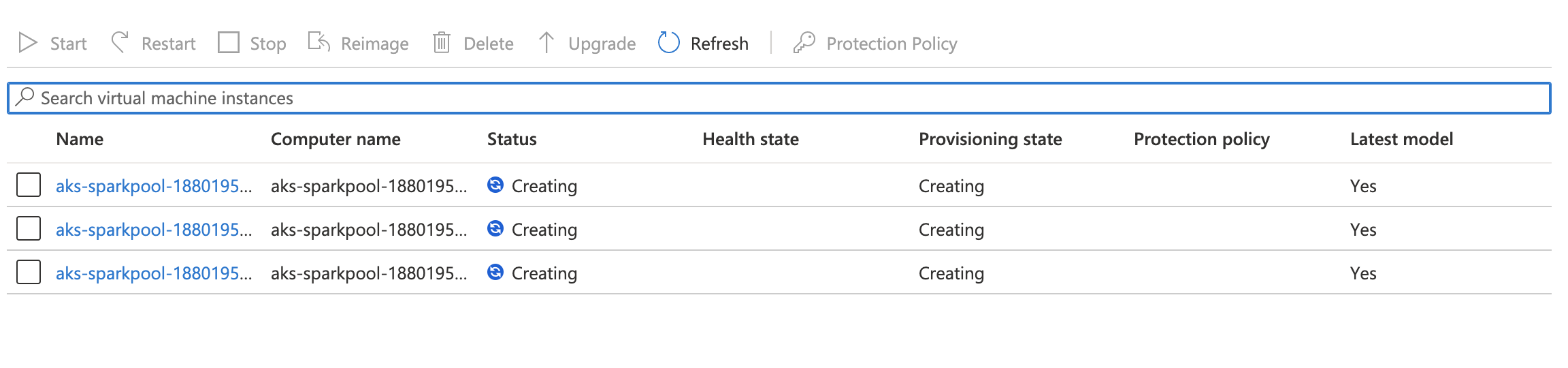Screen dimensions: 1568x368
Task: Click the Reimage icon in toolbar
Action: [x=318, y=42]
